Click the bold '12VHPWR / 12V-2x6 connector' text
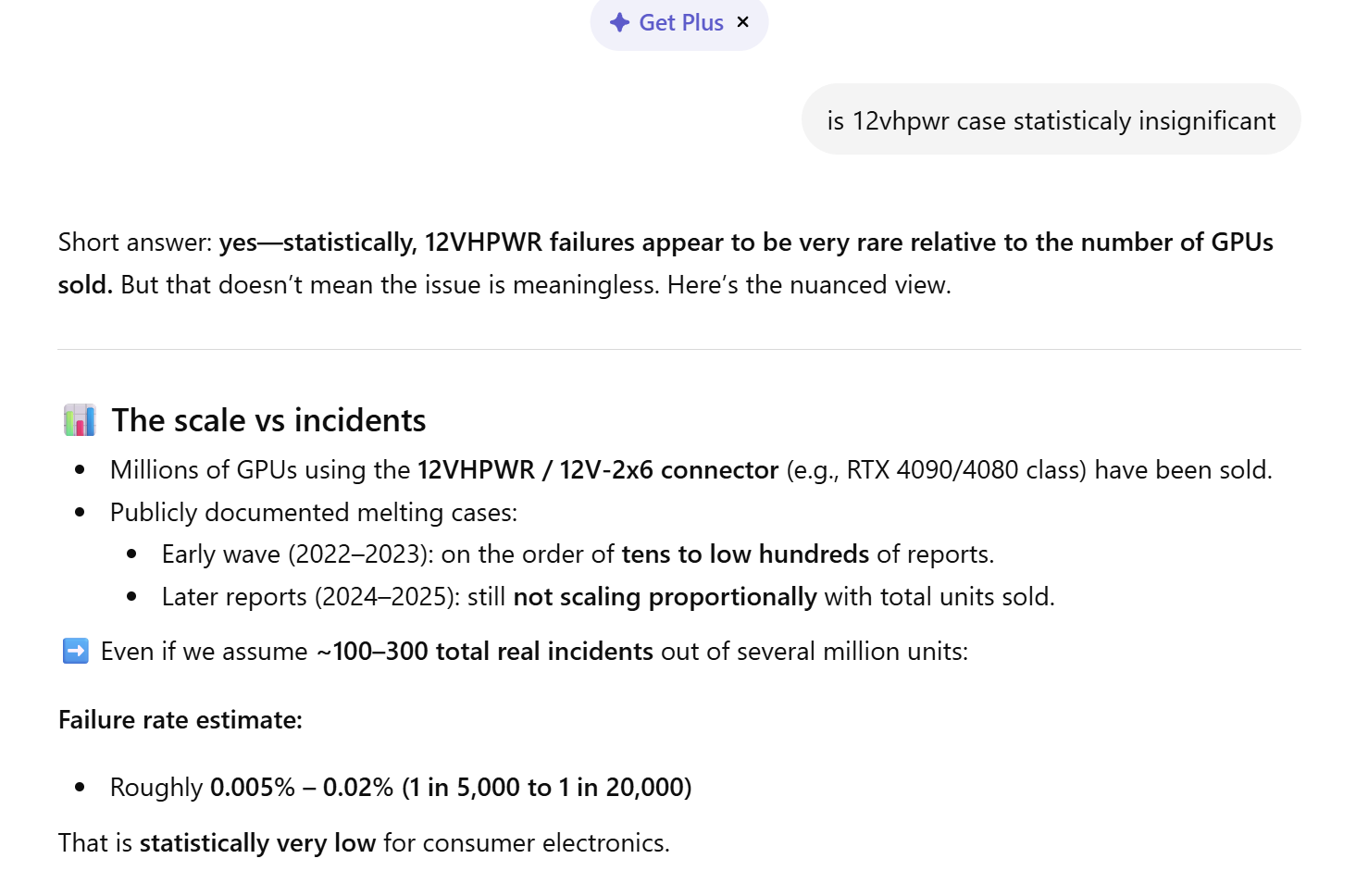 [598, 470]
